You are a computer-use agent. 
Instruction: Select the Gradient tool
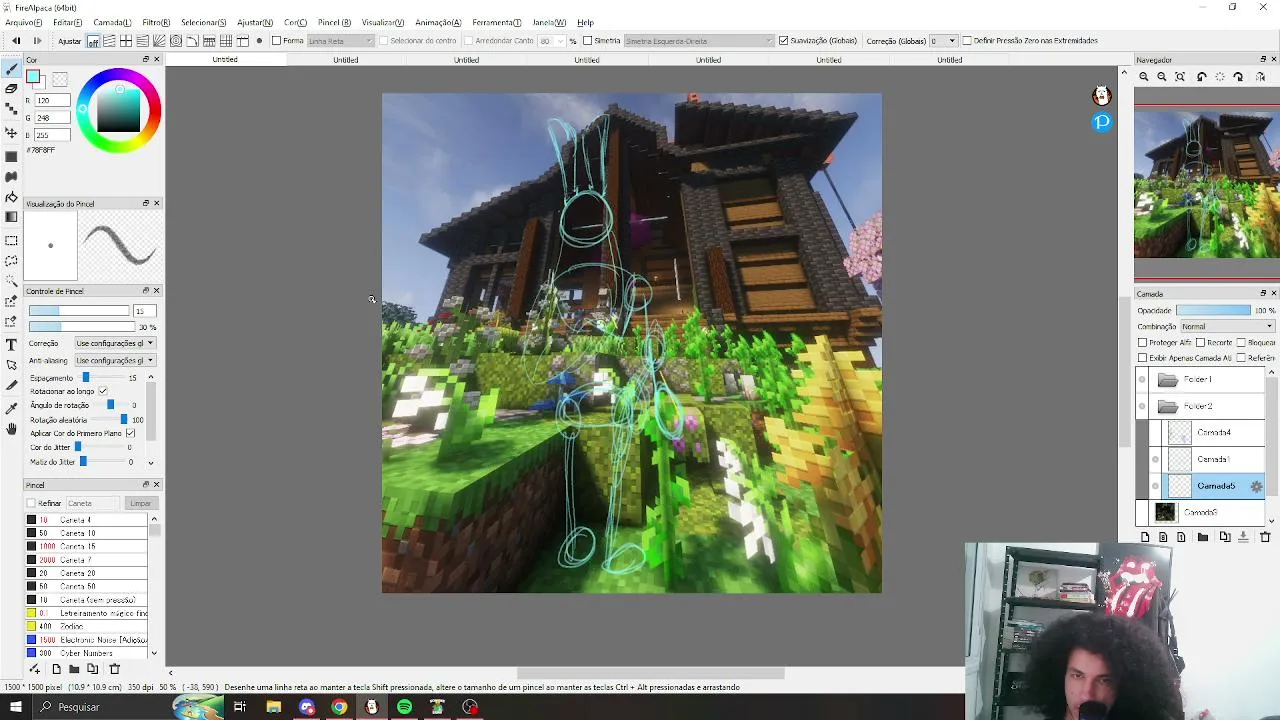pyautogui.click(x=11, y=217)
